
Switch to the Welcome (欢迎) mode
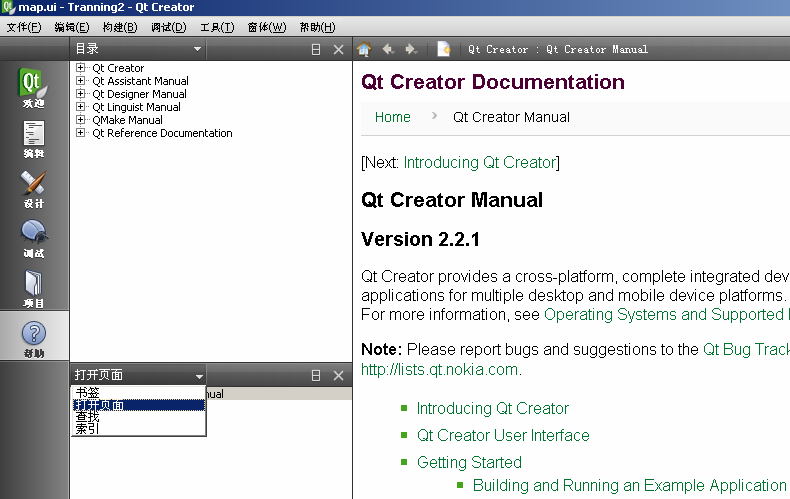point(34,87)
